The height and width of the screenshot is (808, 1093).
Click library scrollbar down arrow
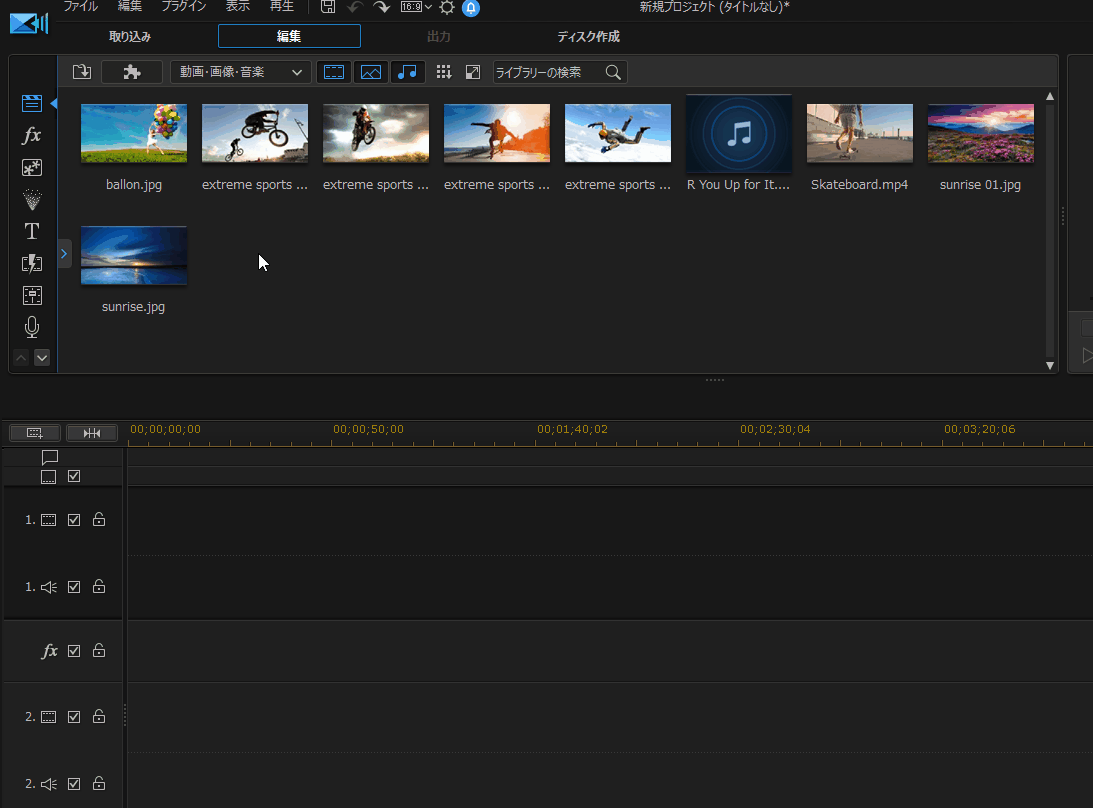tap(1050, 365)
